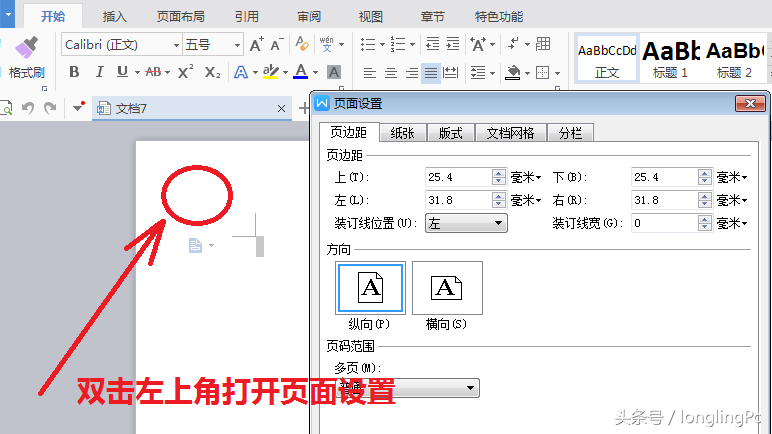Screen dimensions: 772x434
Task: Justify text alignment
Action: coord(431,73)
